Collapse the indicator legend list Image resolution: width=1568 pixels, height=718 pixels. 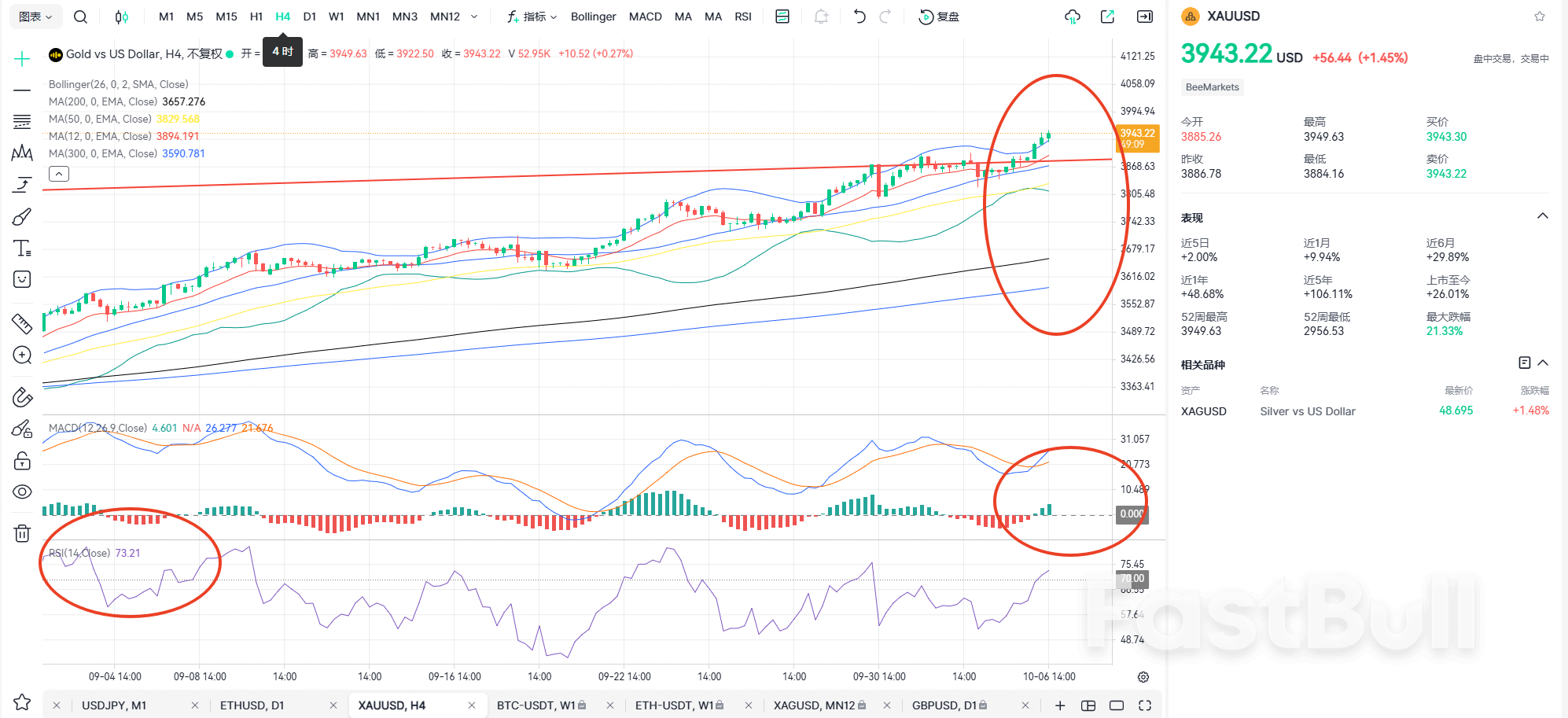point(59,174)
